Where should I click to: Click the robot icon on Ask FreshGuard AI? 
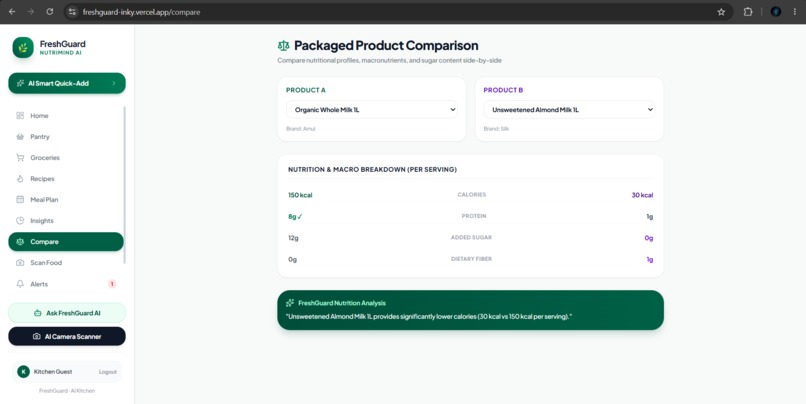click(38, 313)
